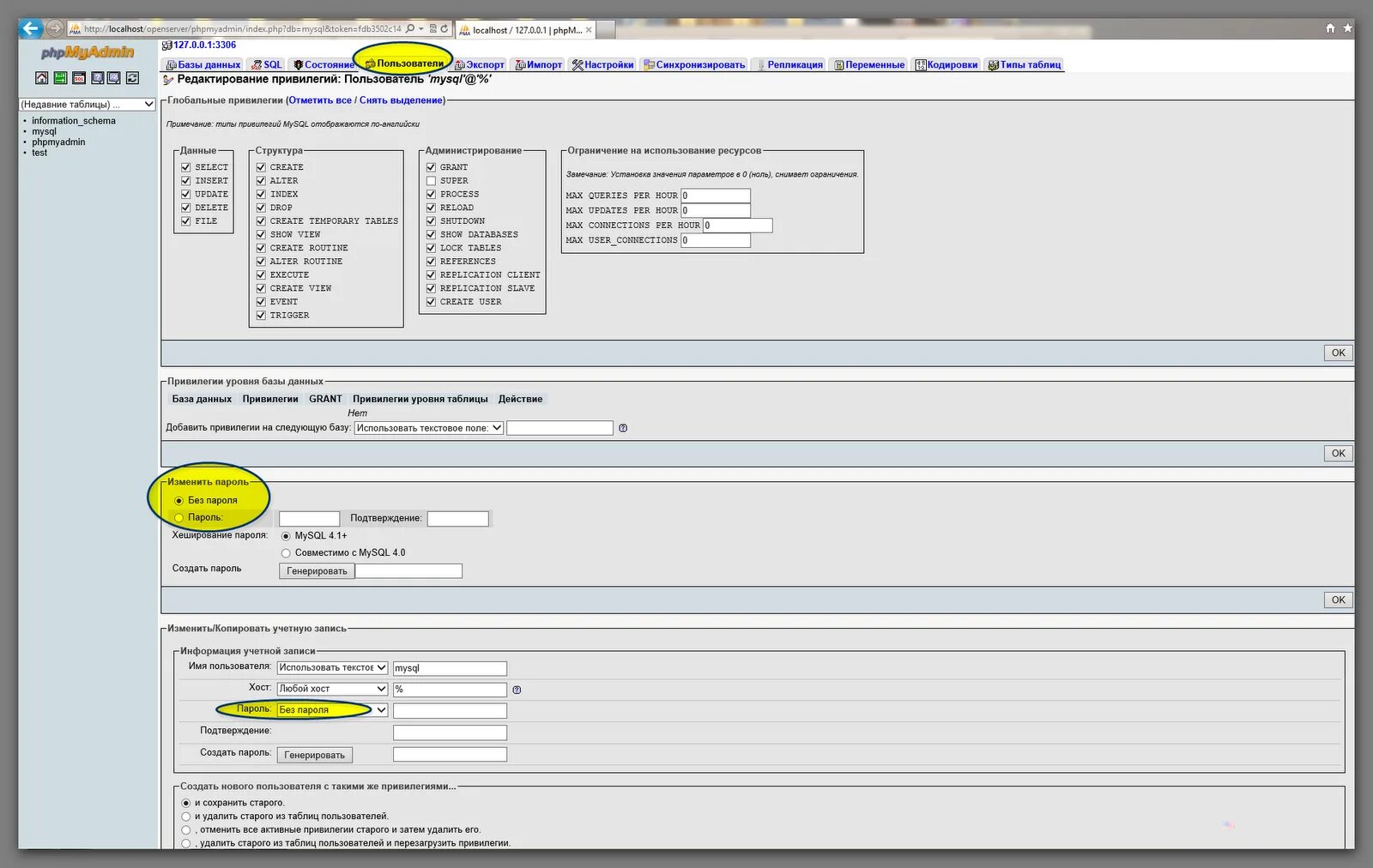Screen dimensions: 1373x868
Task: Click the browser back arrow button
Action: coord(31,28)
